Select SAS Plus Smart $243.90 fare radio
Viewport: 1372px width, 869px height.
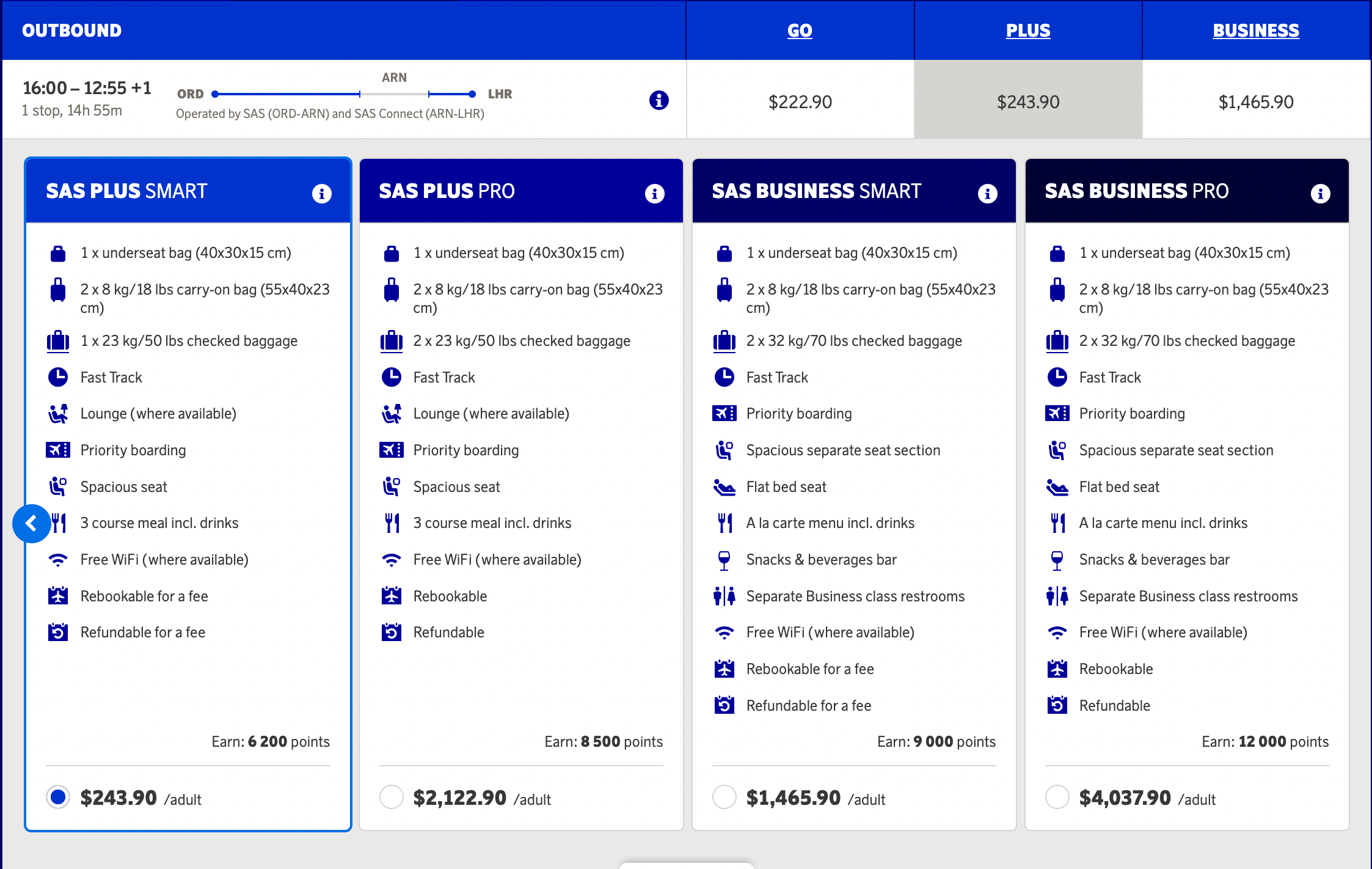point(58,797)
